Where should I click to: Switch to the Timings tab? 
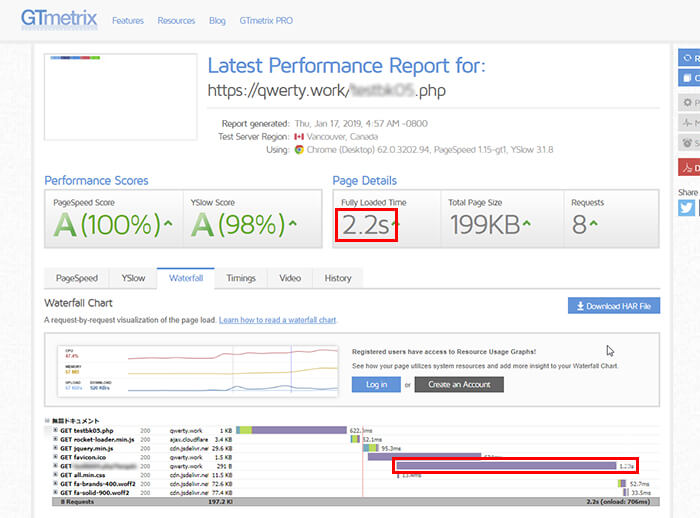point(241,278)
